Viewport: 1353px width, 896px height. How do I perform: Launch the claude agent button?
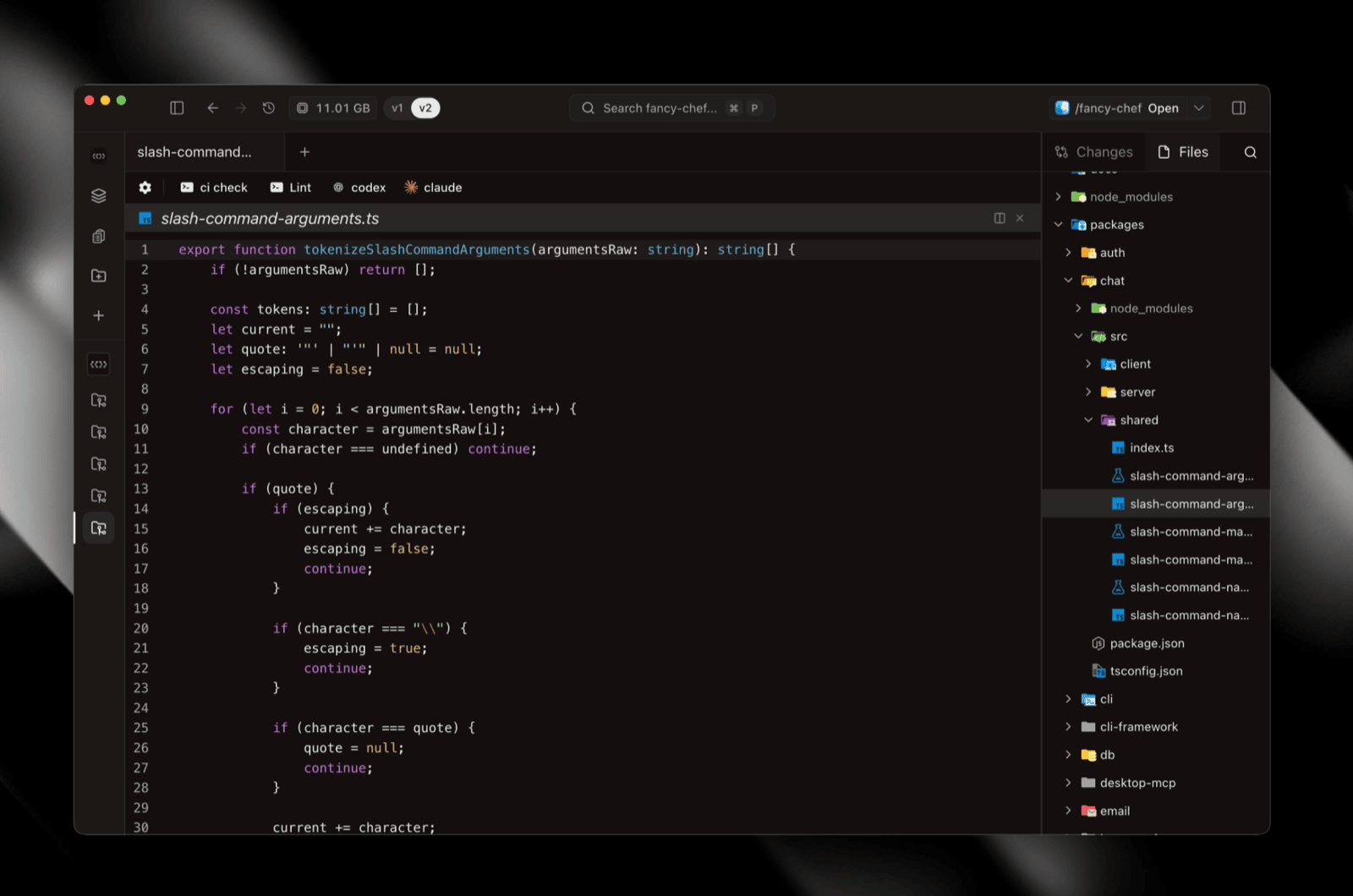(x=433, y=188)
